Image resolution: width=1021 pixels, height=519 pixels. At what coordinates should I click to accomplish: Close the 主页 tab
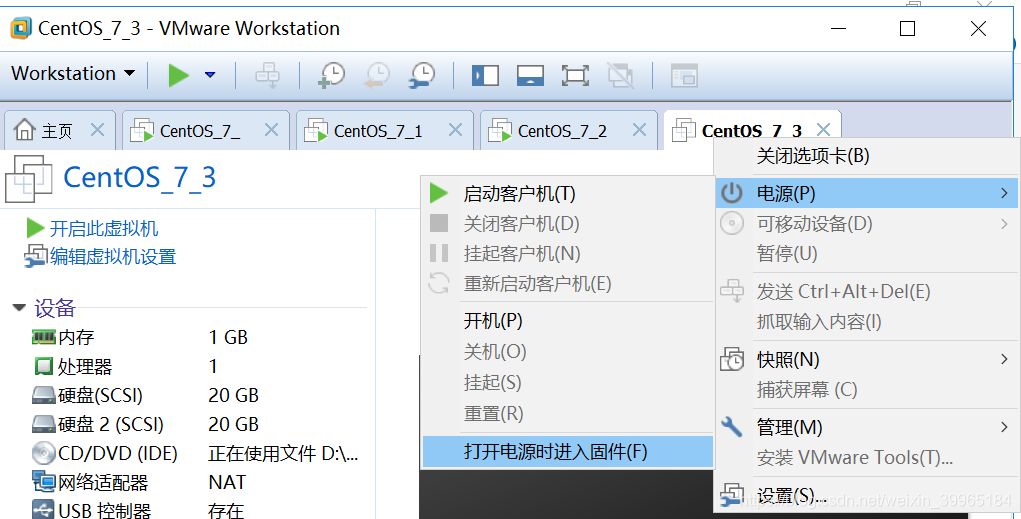pos(97,130)
